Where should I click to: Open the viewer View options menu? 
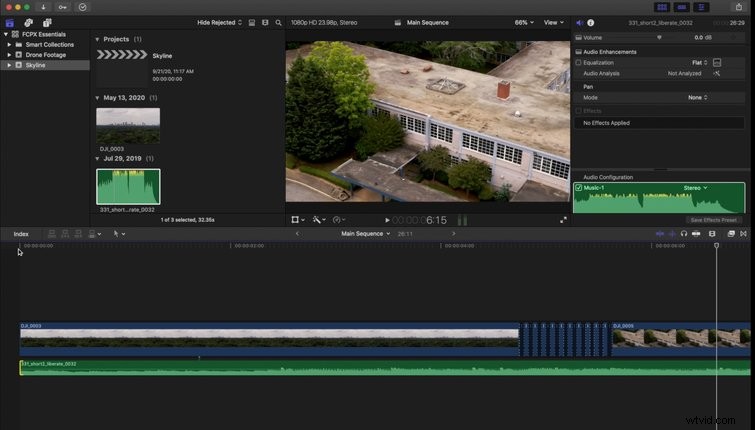(x=554, y=23)
